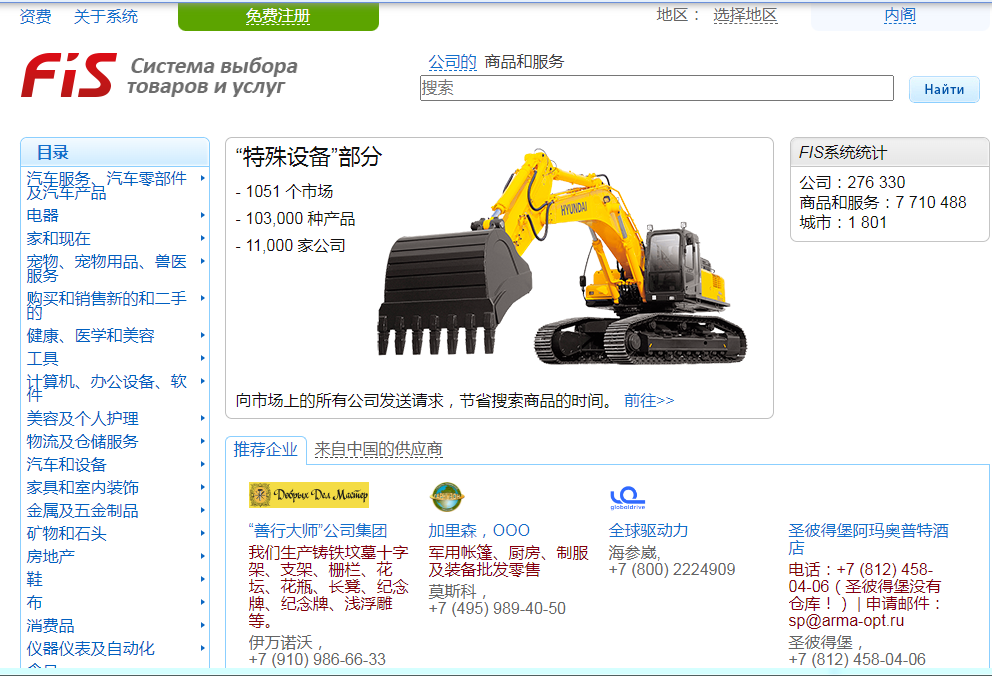Switch to the 来自中国的供应商 tab
Viewport: 992px width, 676px height.
click(378, 450)
